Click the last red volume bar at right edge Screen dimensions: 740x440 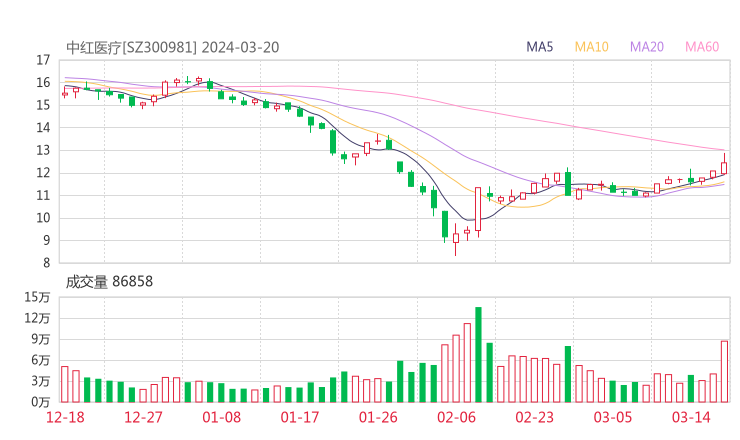pos(724,372)
